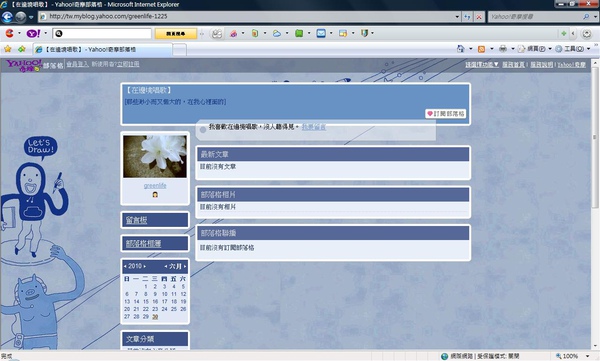Screen dimensions: 600x361
Task: Click the green square toolbar icon
Action: [299, 34]
